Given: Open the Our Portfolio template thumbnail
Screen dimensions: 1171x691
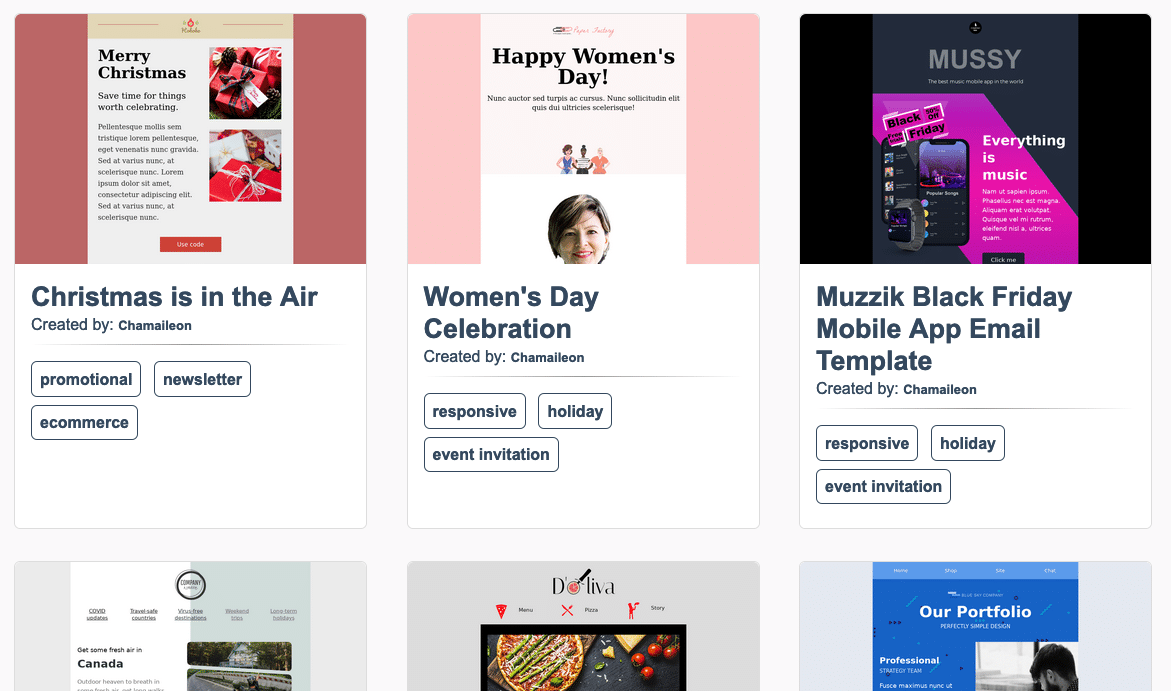Looking at the screenshot, I should pyautogui.click(x=975, y=626).
